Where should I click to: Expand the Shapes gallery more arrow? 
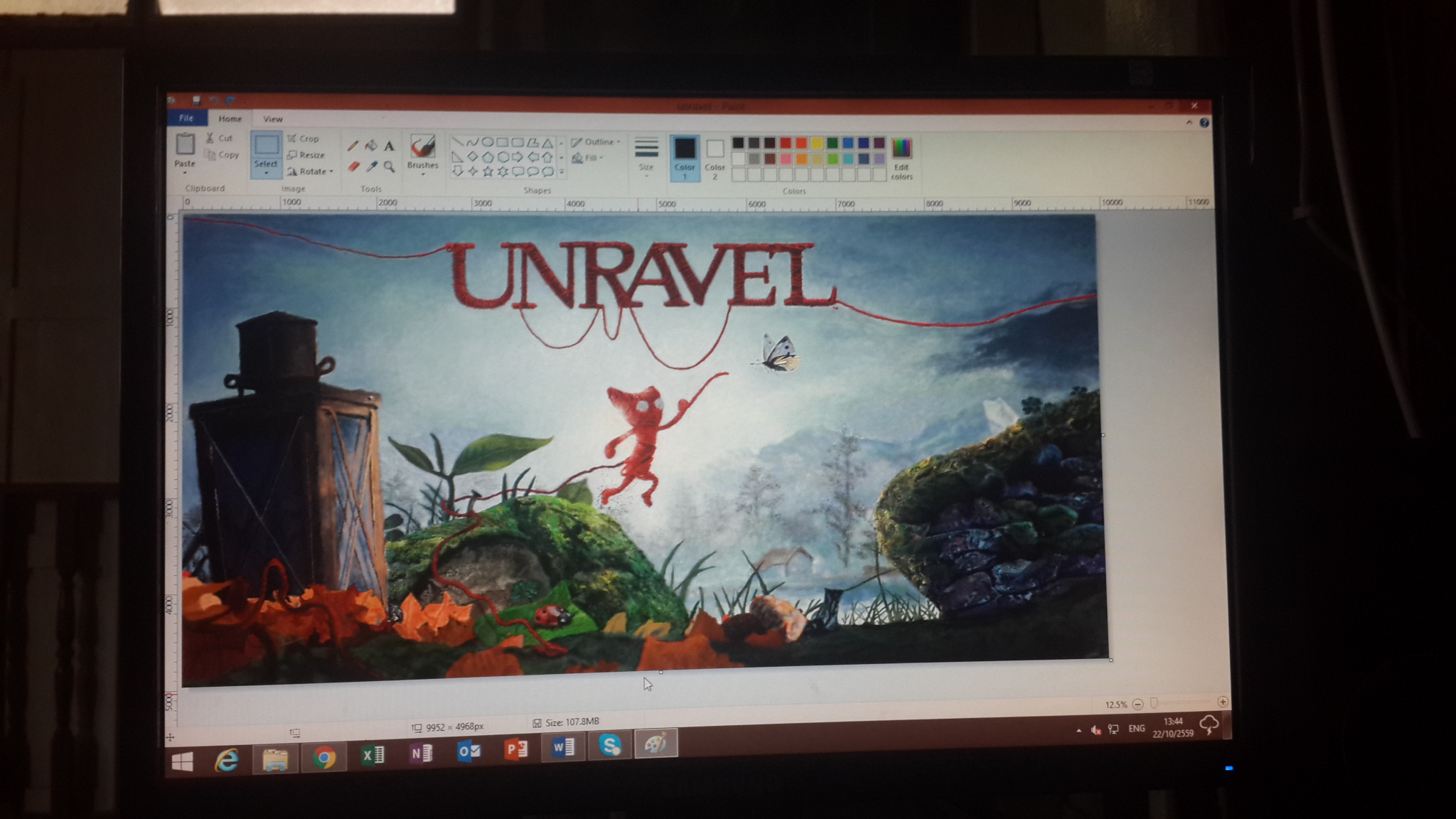pyautogui.click(x=561, y=171)
